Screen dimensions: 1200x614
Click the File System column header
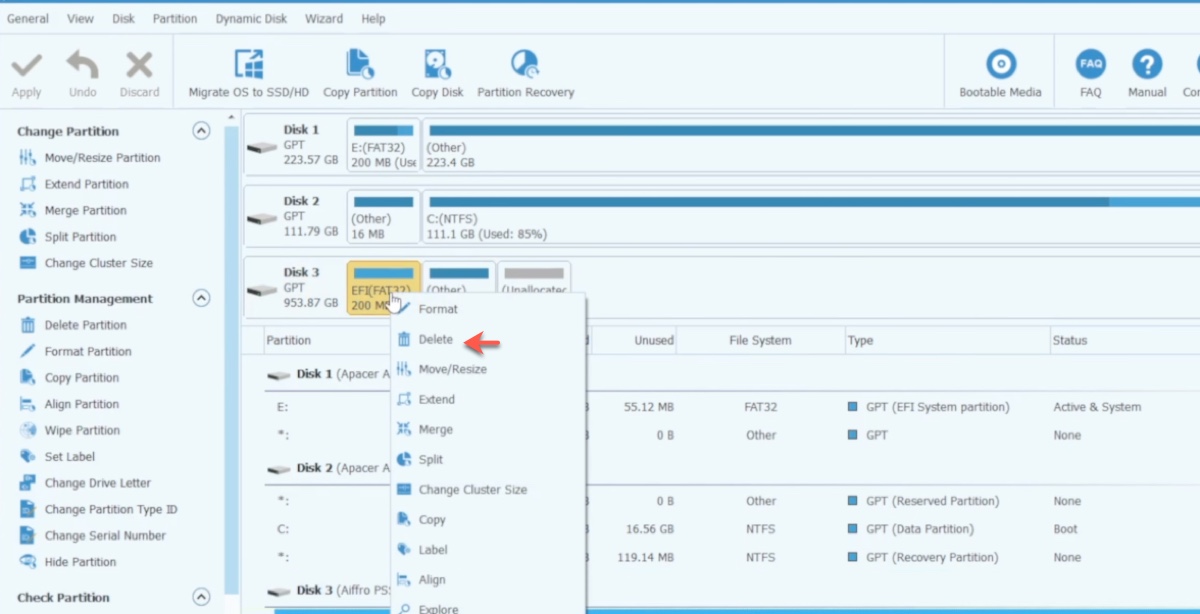[x=760, y=340]
